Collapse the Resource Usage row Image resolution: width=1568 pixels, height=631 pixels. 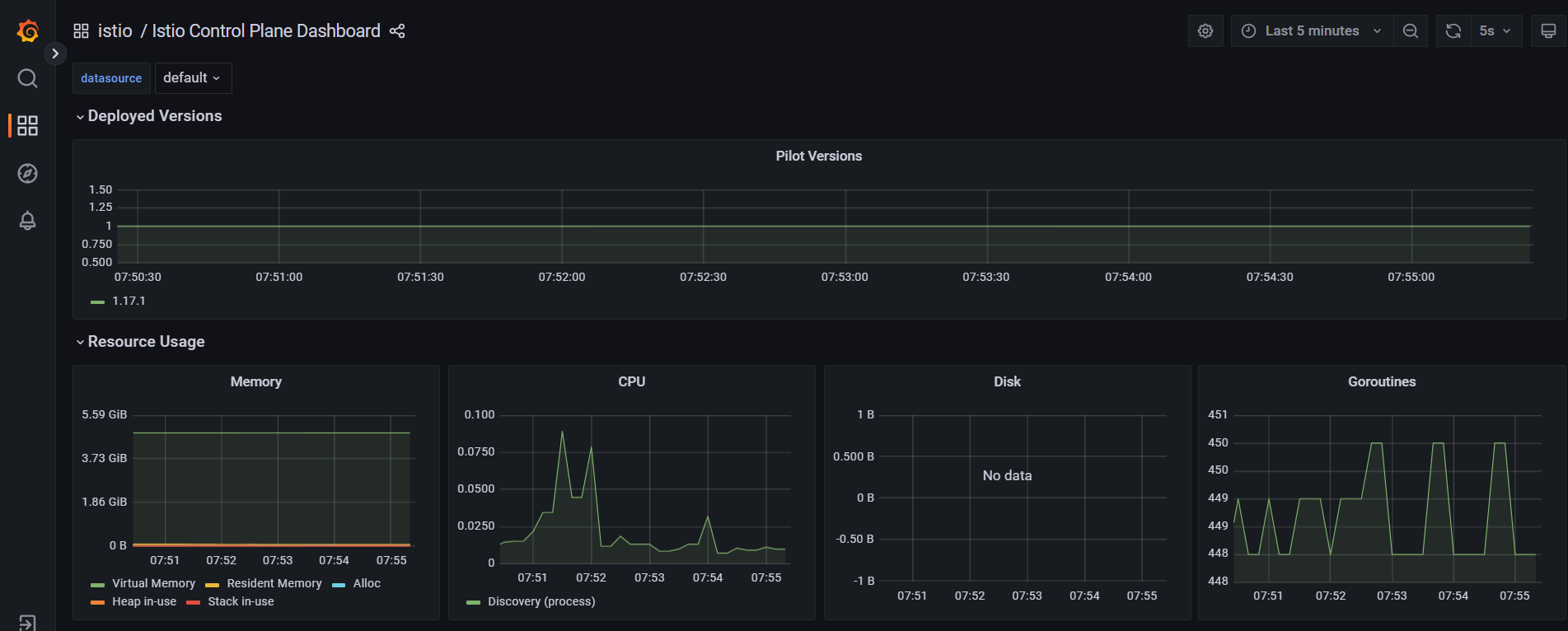point(140,342)
